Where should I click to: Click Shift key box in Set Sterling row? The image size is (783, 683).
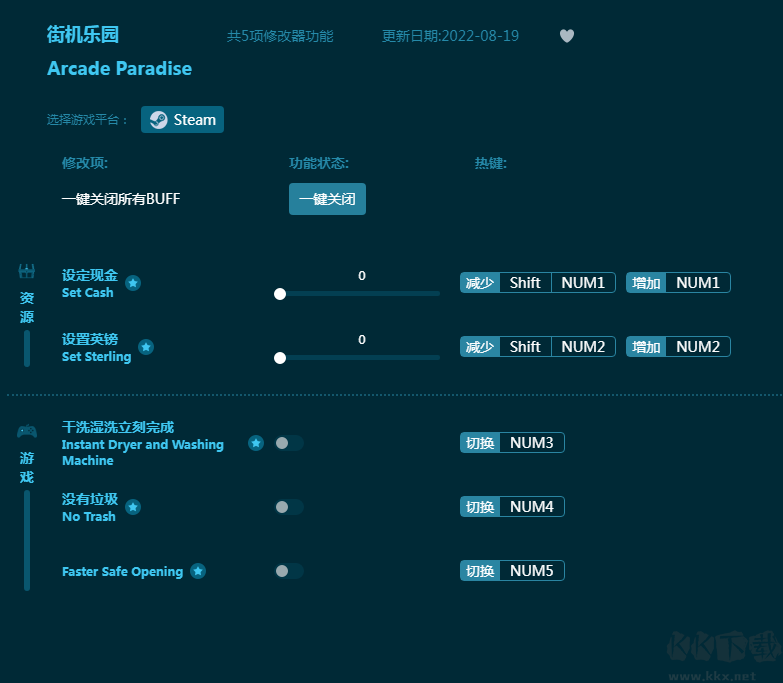click(525, 347)
